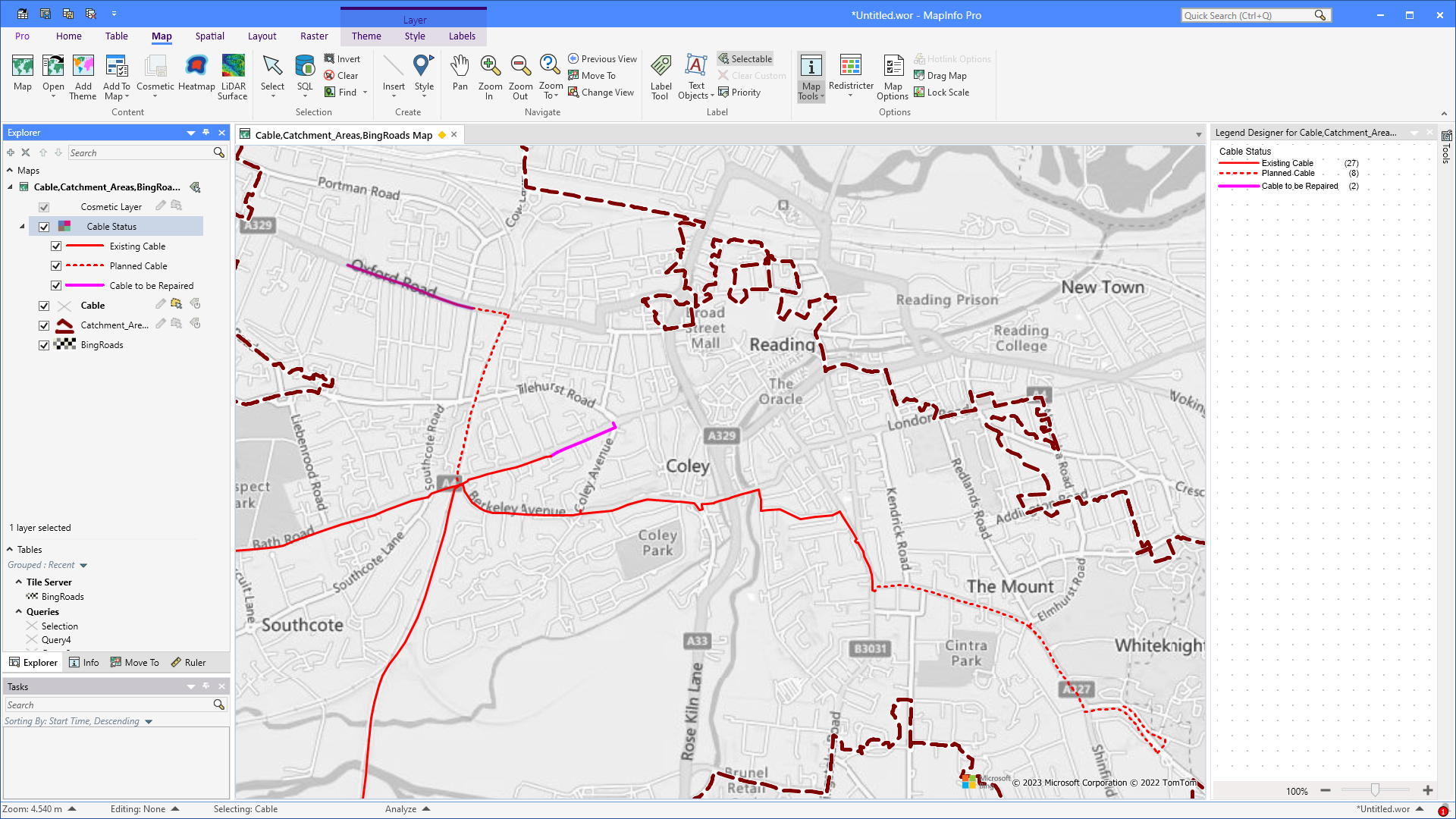Uncheck the BingRoads layer visibility

(44, 344)
